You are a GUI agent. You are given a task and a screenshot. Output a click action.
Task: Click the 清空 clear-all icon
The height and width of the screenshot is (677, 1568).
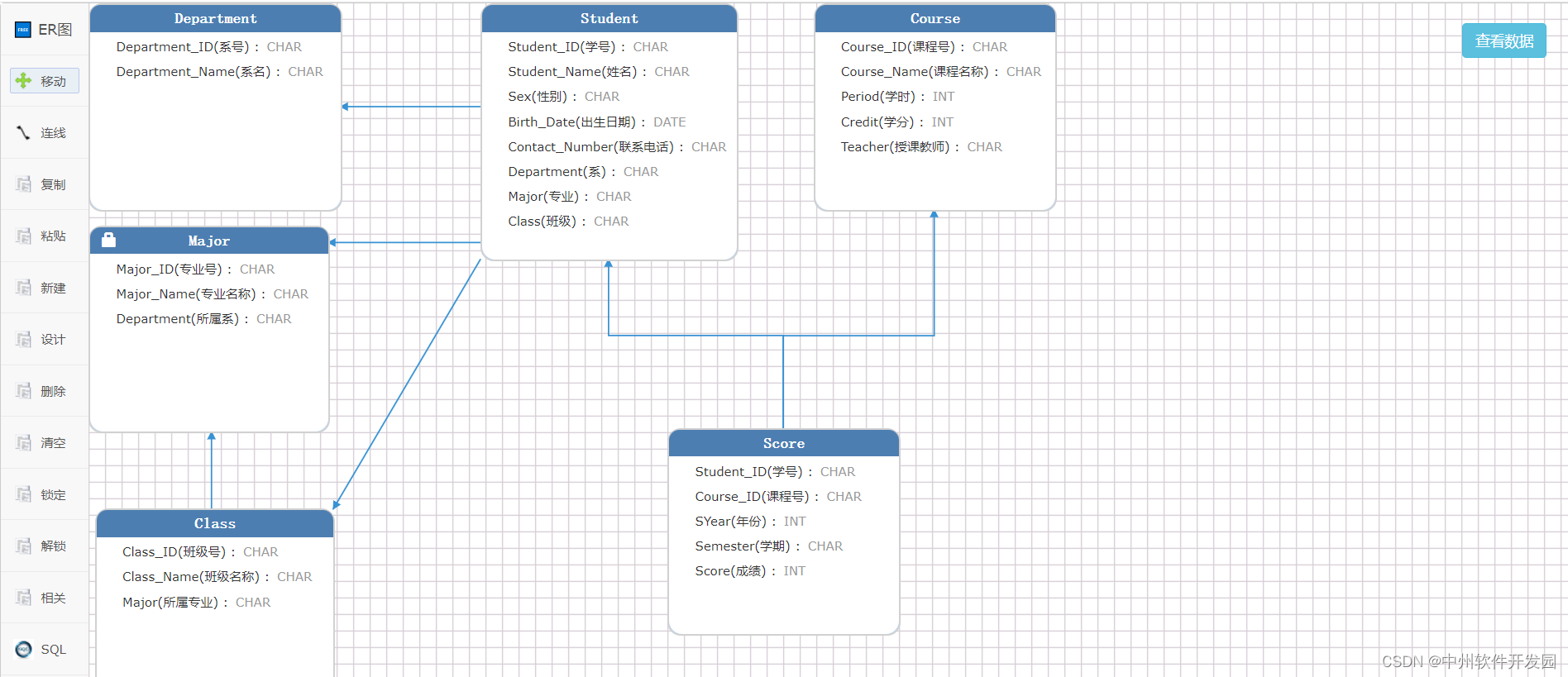click(x=24, y=442)
